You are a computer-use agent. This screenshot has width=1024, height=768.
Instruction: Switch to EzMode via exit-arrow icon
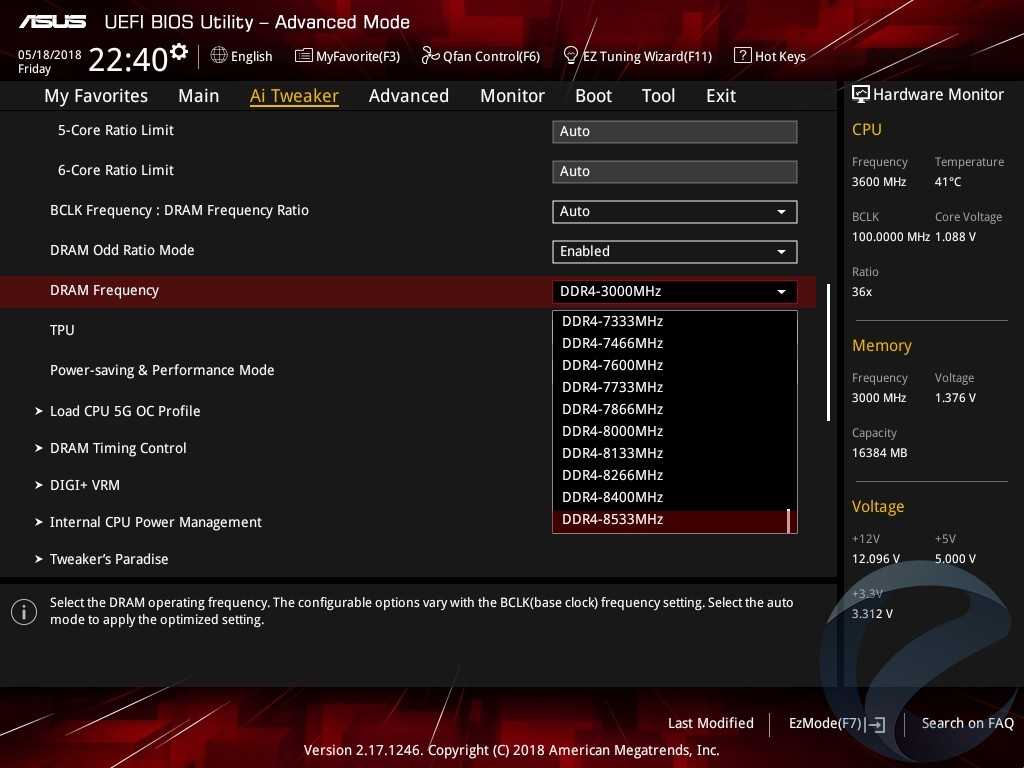(876, 724)
